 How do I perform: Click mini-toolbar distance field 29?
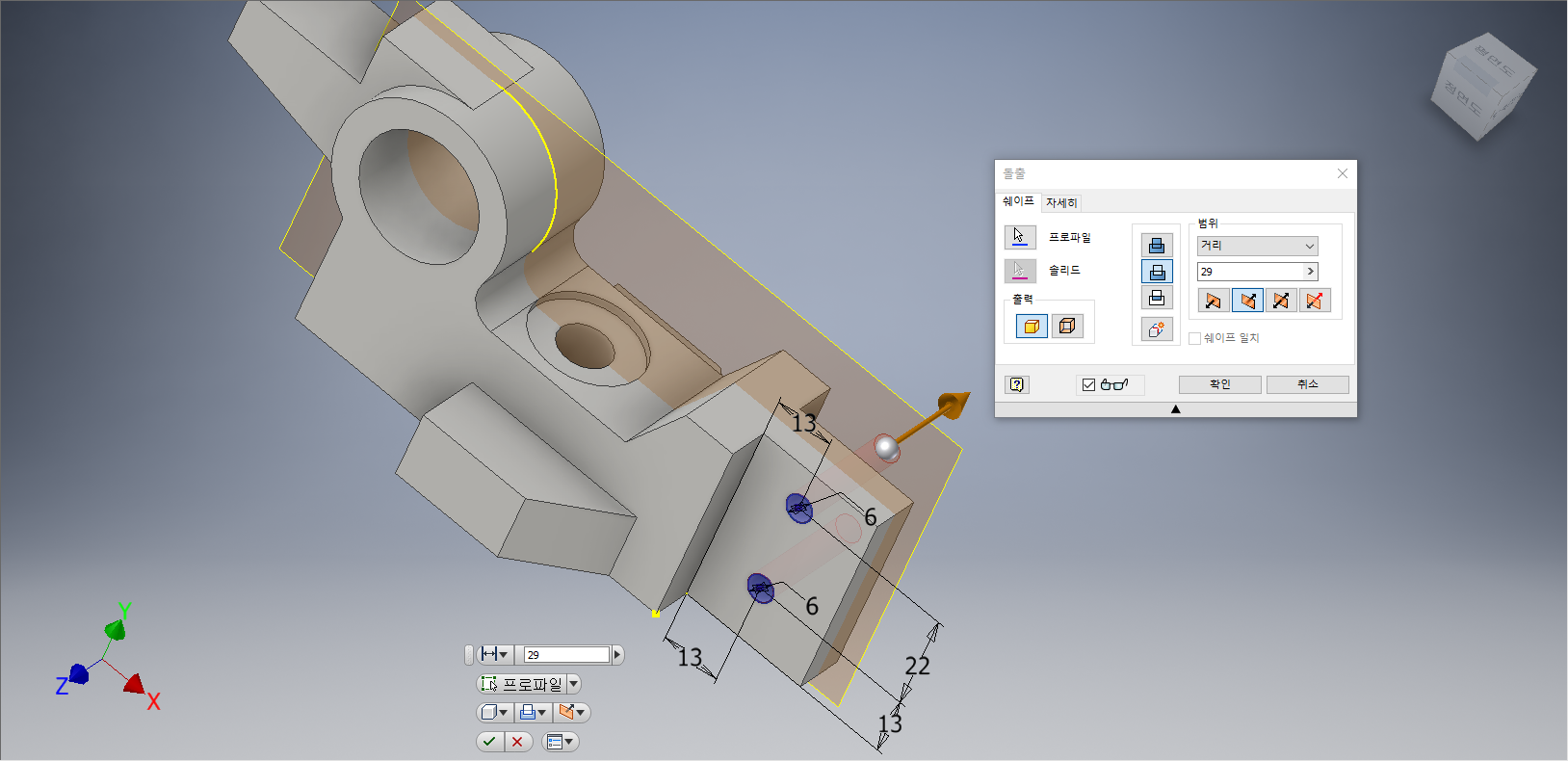(x=566, y=655)
